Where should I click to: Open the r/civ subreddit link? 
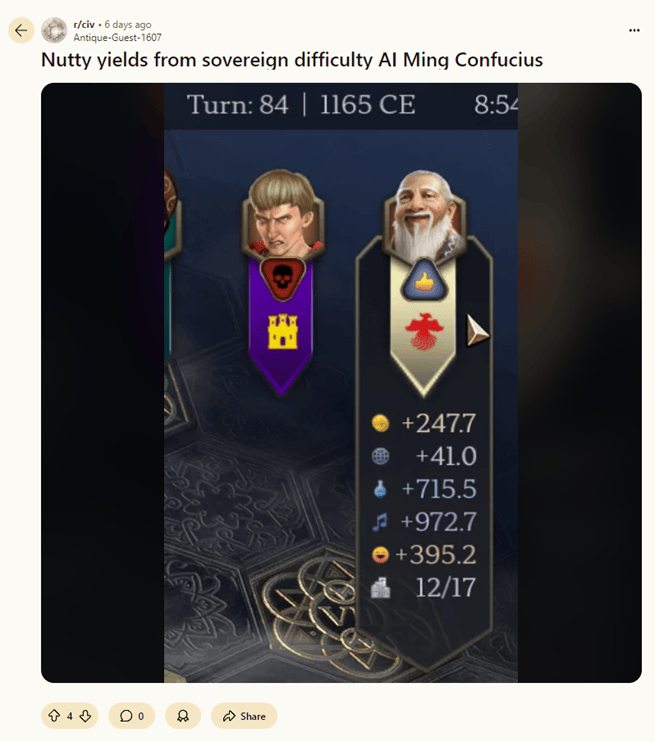pos(84,24)
